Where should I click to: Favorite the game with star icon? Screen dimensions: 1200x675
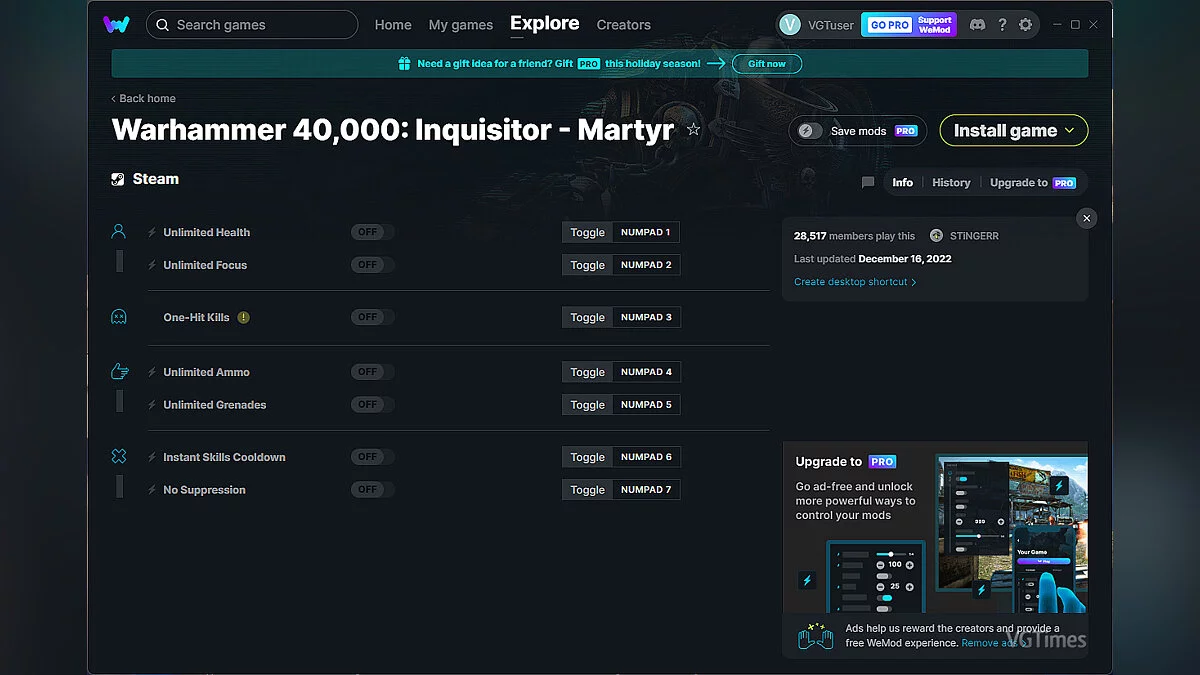point(693,130)
